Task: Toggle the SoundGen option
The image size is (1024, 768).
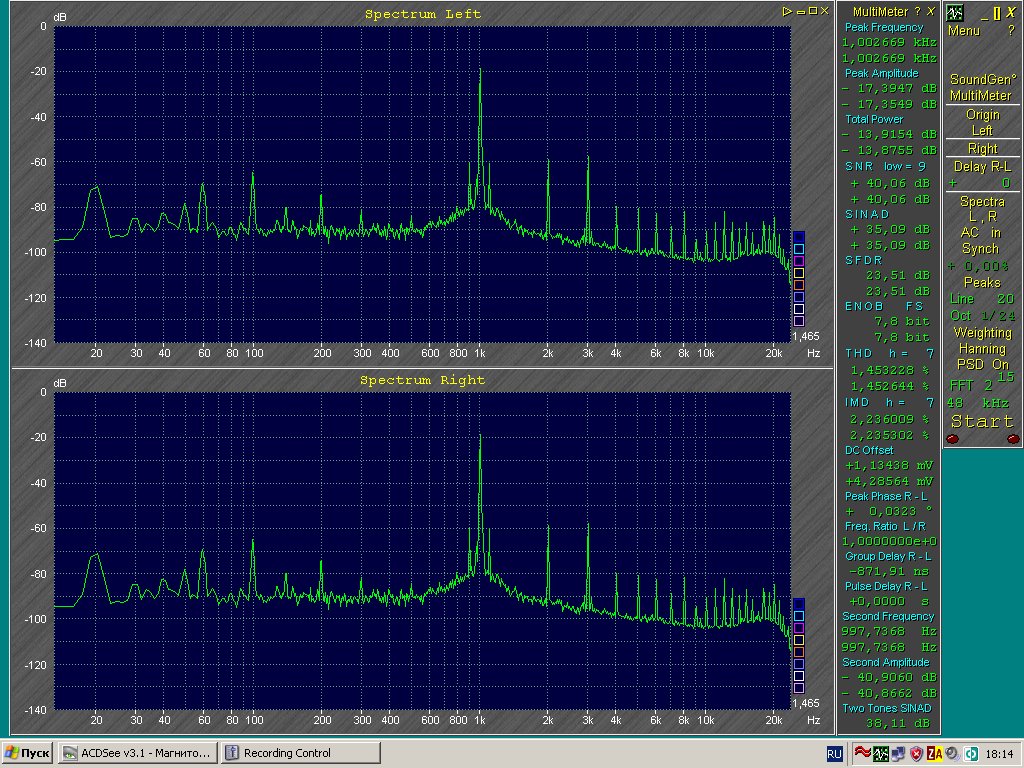Action: coord(981,80)
